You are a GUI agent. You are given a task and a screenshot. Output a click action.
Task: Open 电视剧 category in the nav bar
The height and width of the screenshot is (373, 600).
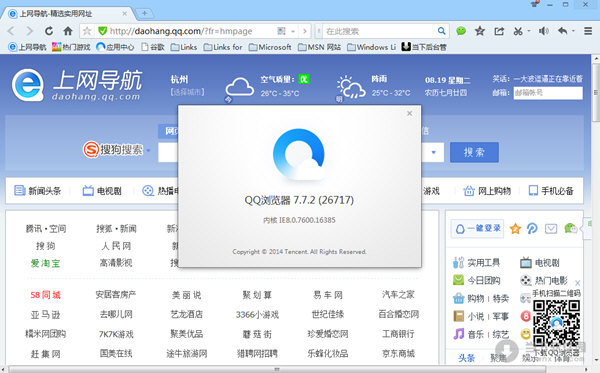click(x=102, y=191)
